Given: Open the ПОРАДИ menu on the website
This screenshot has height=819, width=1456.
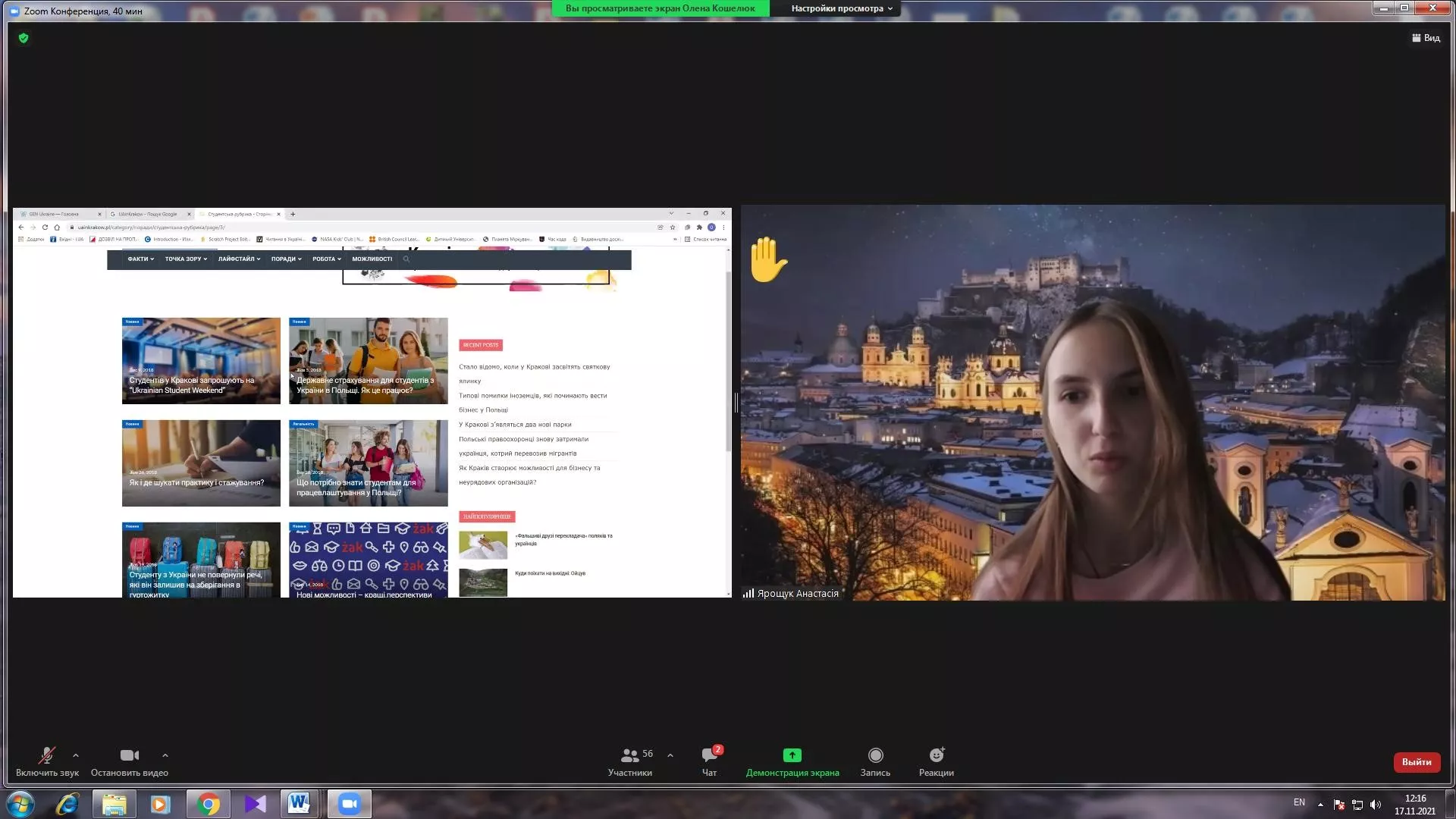Looking at the screenshot, I should 286,259.
